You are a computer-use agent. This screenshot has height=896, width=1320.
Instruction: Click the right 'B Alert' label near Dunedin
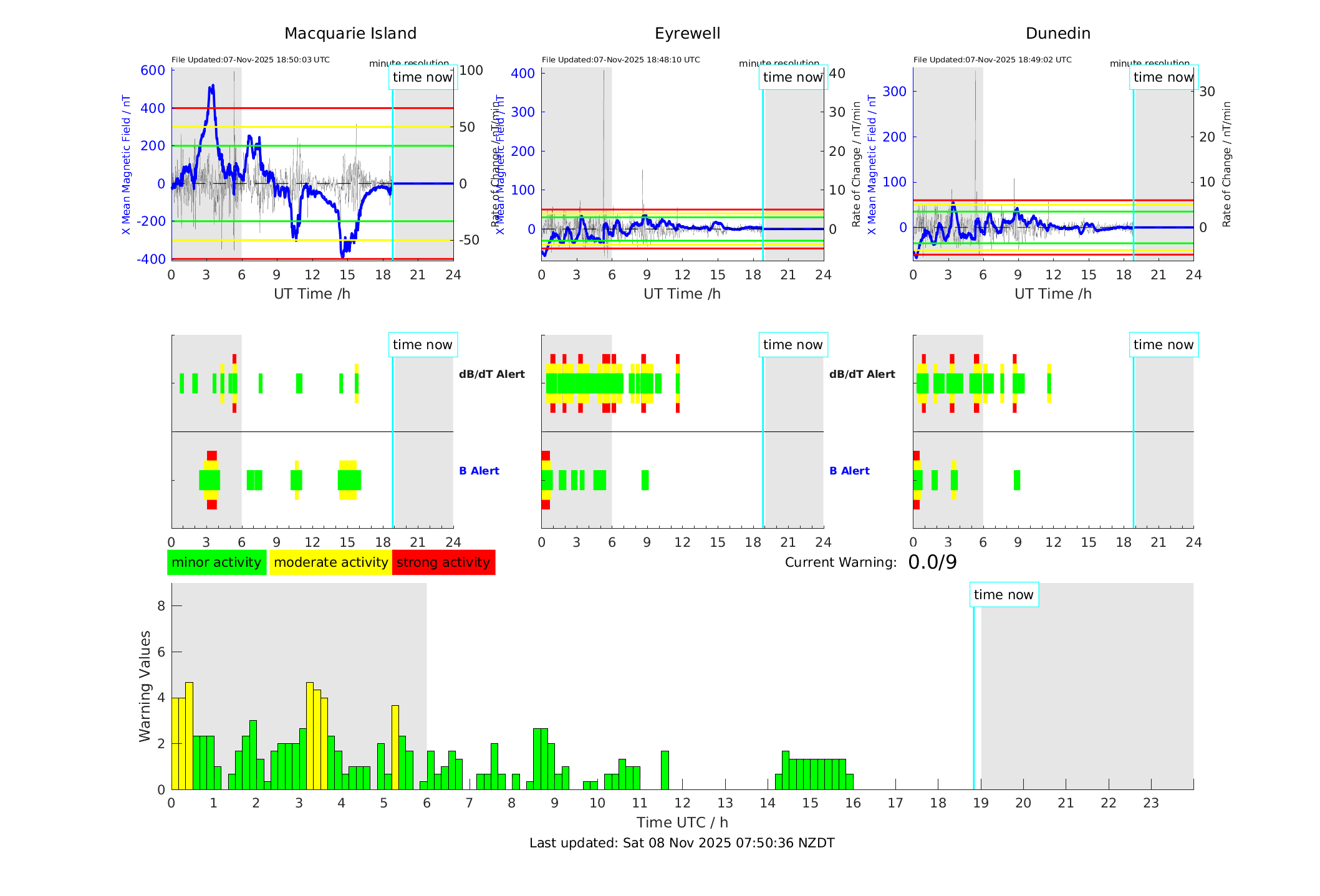(x=849, y=471)
